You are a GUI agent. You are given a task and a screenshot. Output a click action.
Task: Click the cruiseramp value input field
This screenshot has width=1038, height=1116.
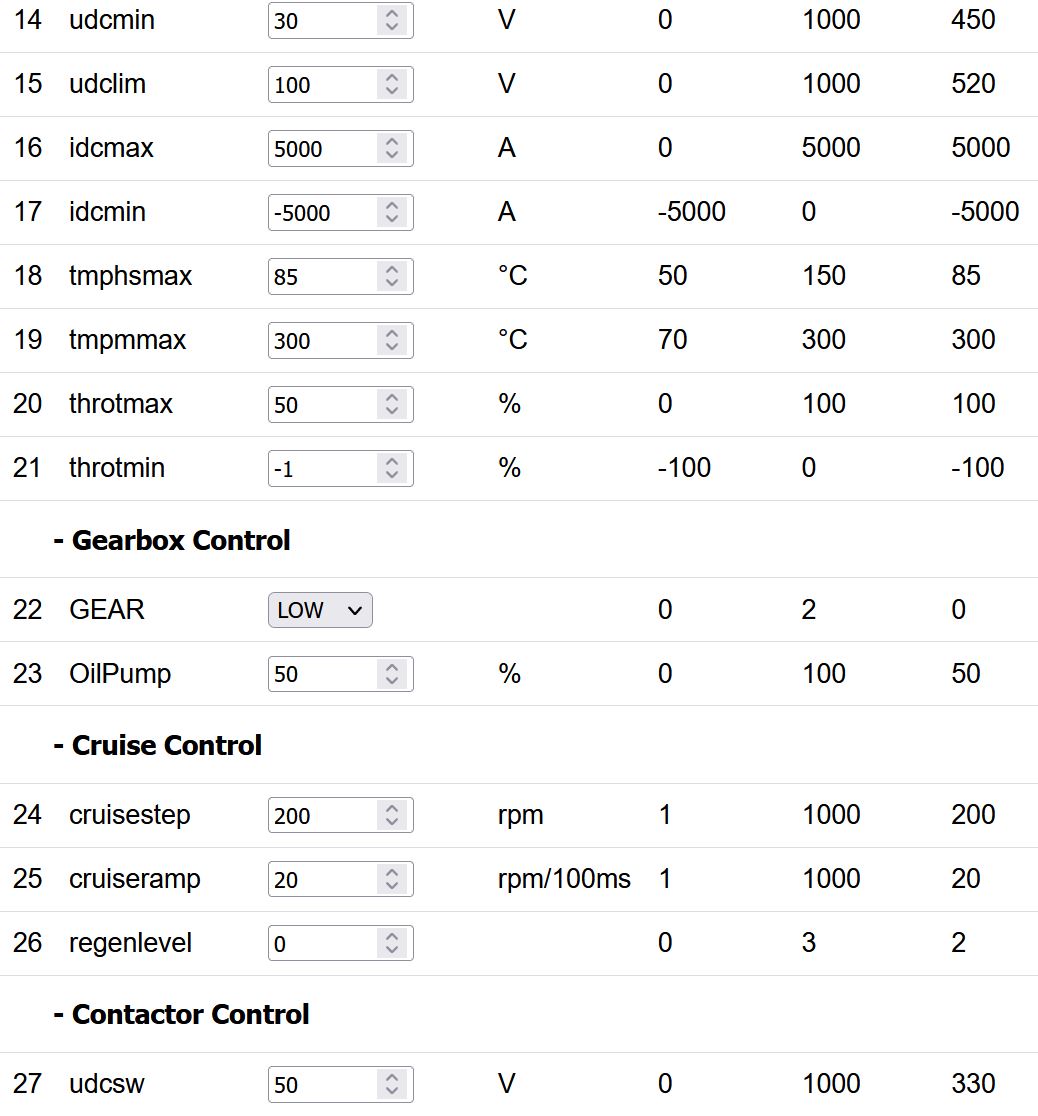322,879
